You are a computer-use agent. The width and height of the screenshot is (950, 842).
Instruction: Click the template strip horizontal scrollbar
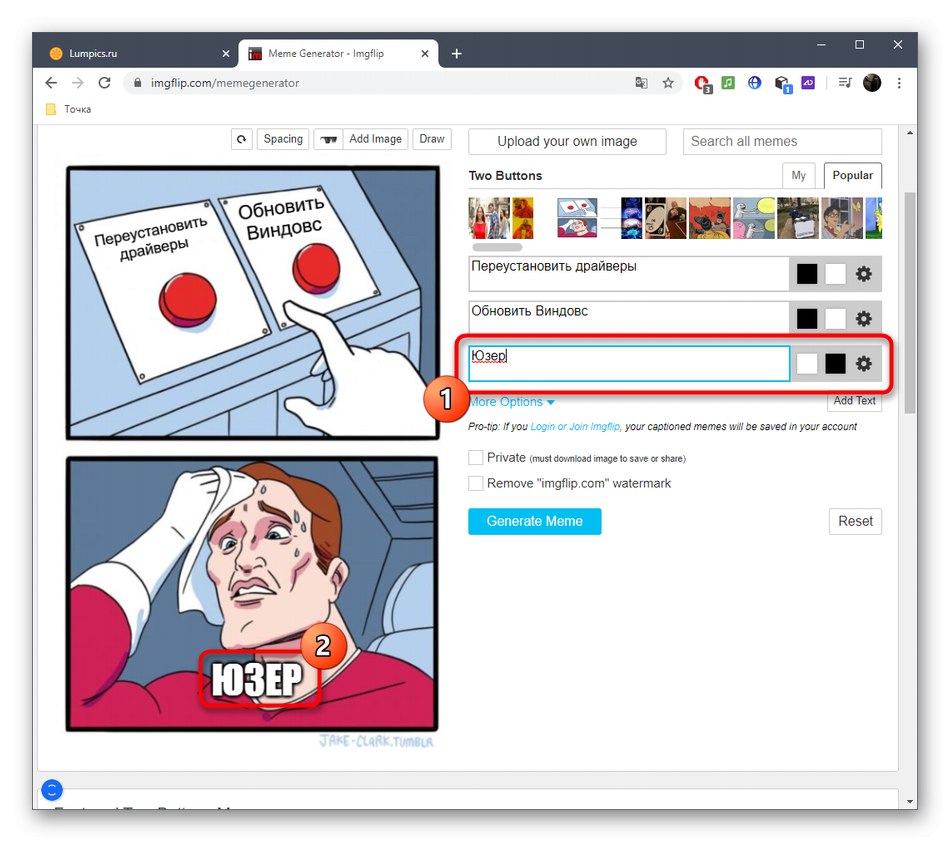pyautogui.click(x=497, y=247)
